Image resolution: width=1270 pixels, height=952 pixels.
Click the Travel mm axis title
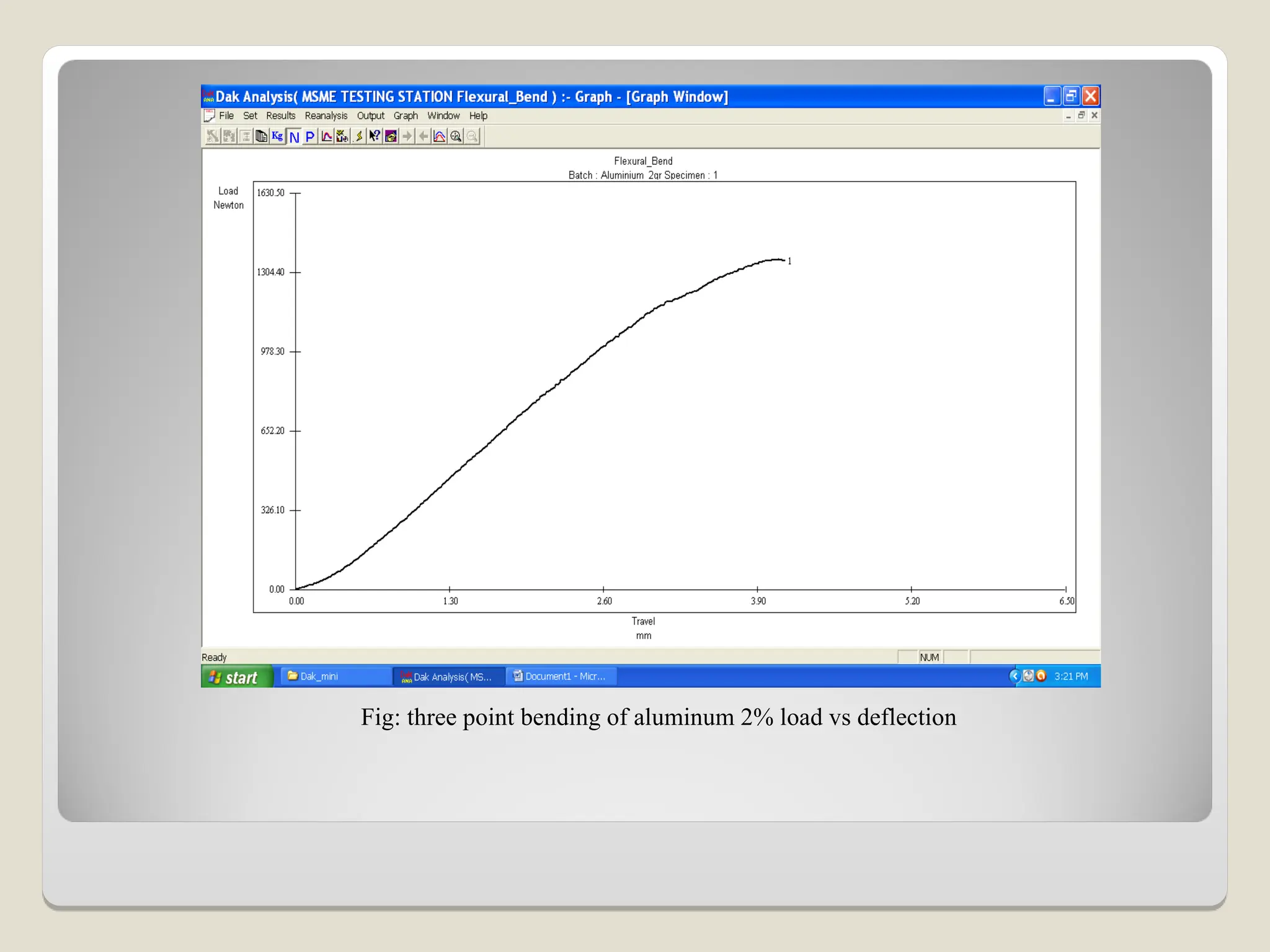point(643,628)
